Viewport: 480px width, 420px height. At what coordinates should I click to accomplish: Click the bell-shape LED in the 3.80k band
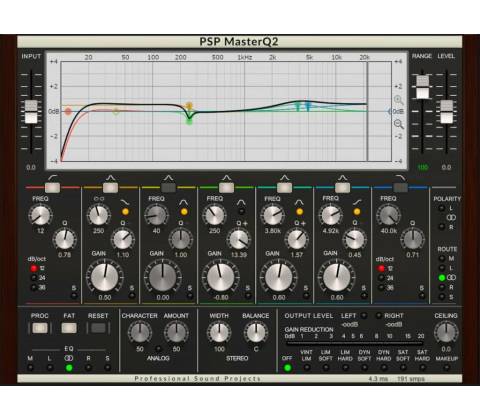(299, 211)
